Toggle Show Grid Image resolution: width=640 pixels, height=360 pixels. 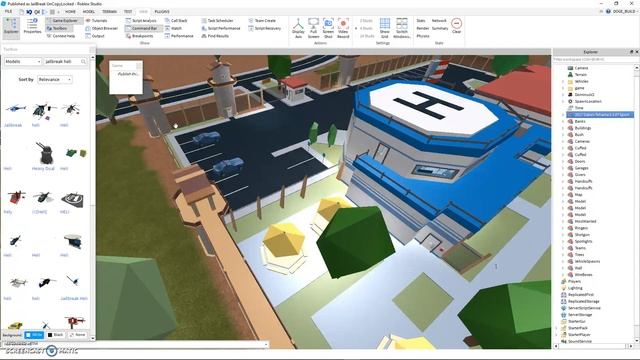[384, 28]
